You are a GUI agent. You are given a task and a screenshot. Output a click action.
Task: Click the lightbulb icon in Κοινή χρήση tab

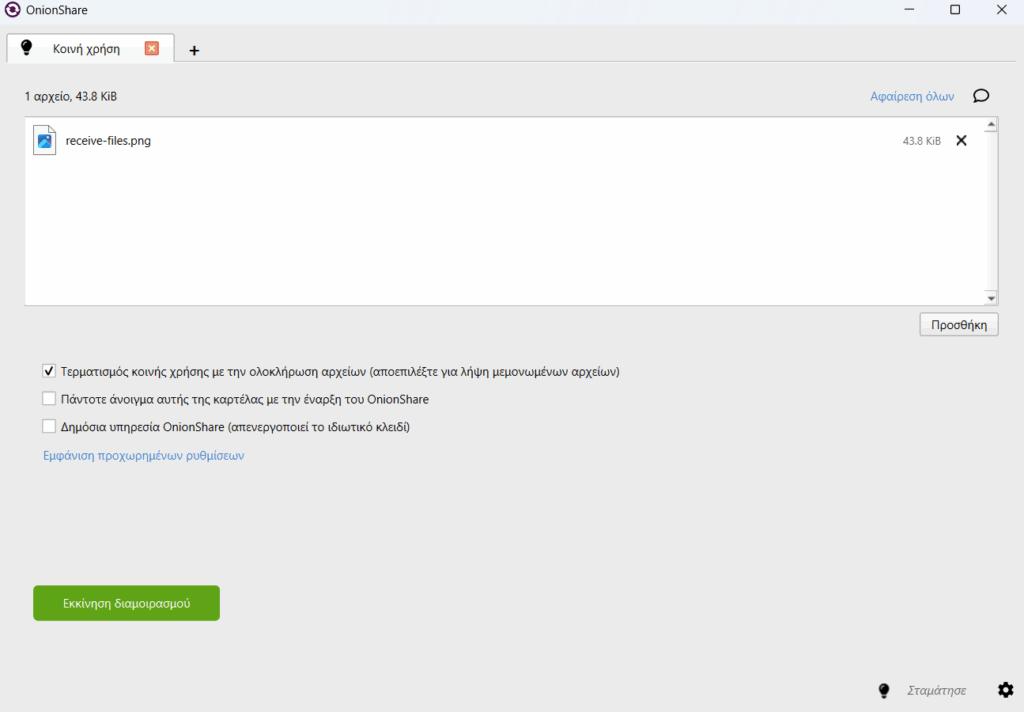(x=27, y=48)
